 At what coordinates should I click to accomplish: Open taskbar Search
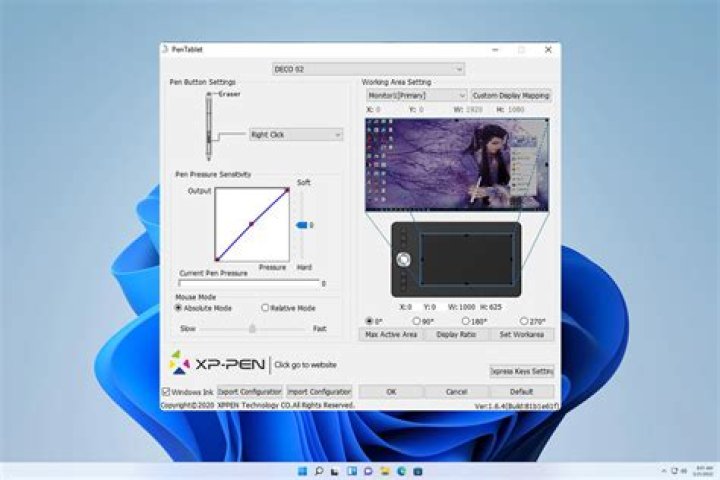tap(319, 471)
